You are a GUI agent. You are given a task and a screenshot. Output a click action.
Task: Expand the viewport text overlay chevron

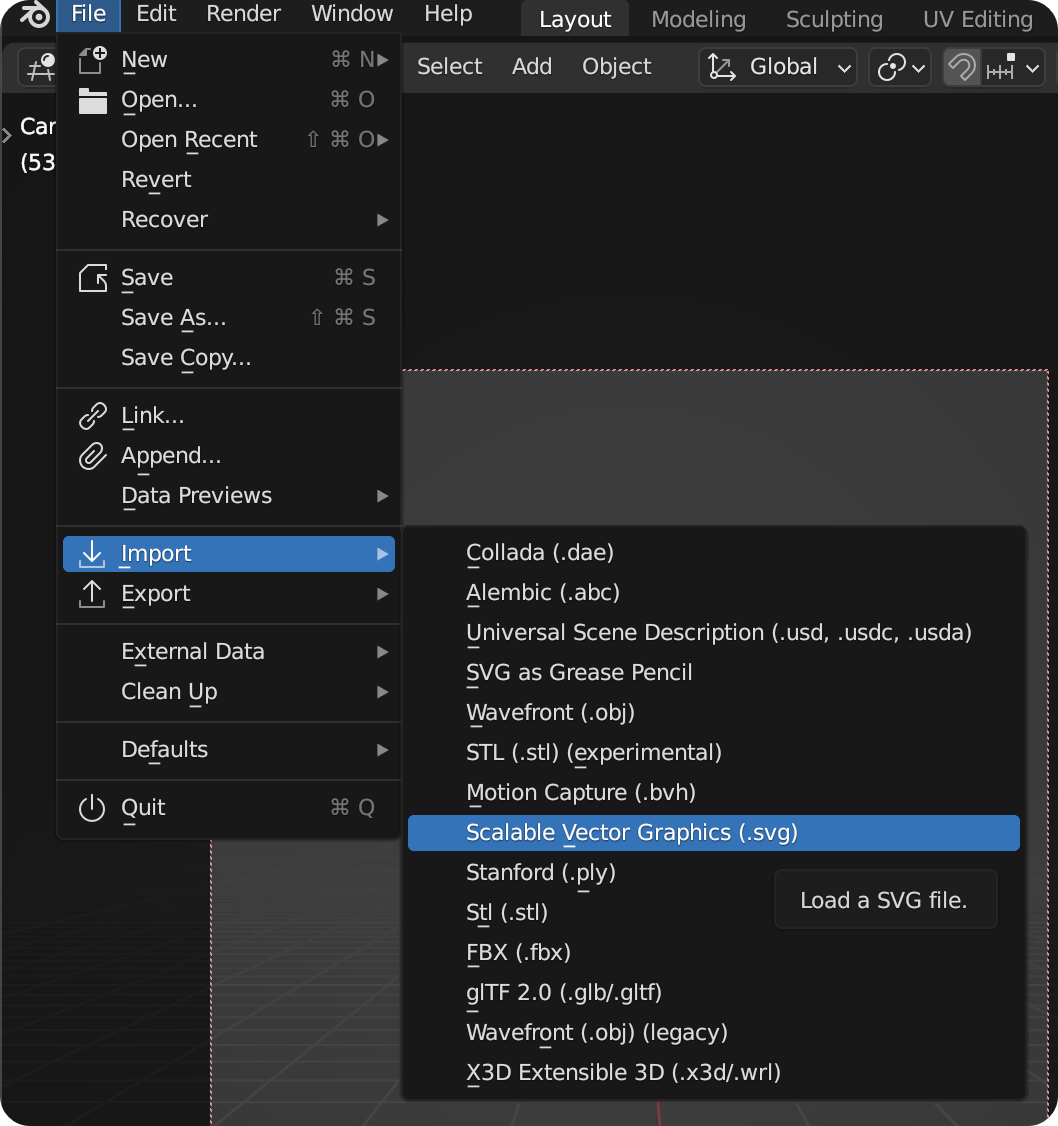tap(6, 135)
